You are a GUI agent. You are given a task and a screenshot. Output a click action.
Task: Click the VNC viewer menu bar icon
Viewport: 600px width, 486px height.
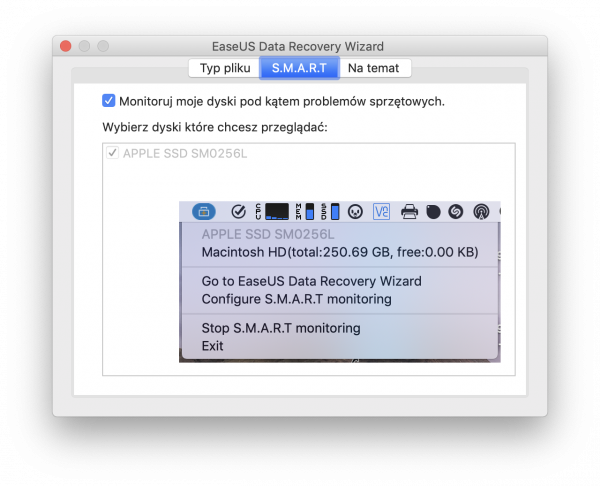point(382,212)
